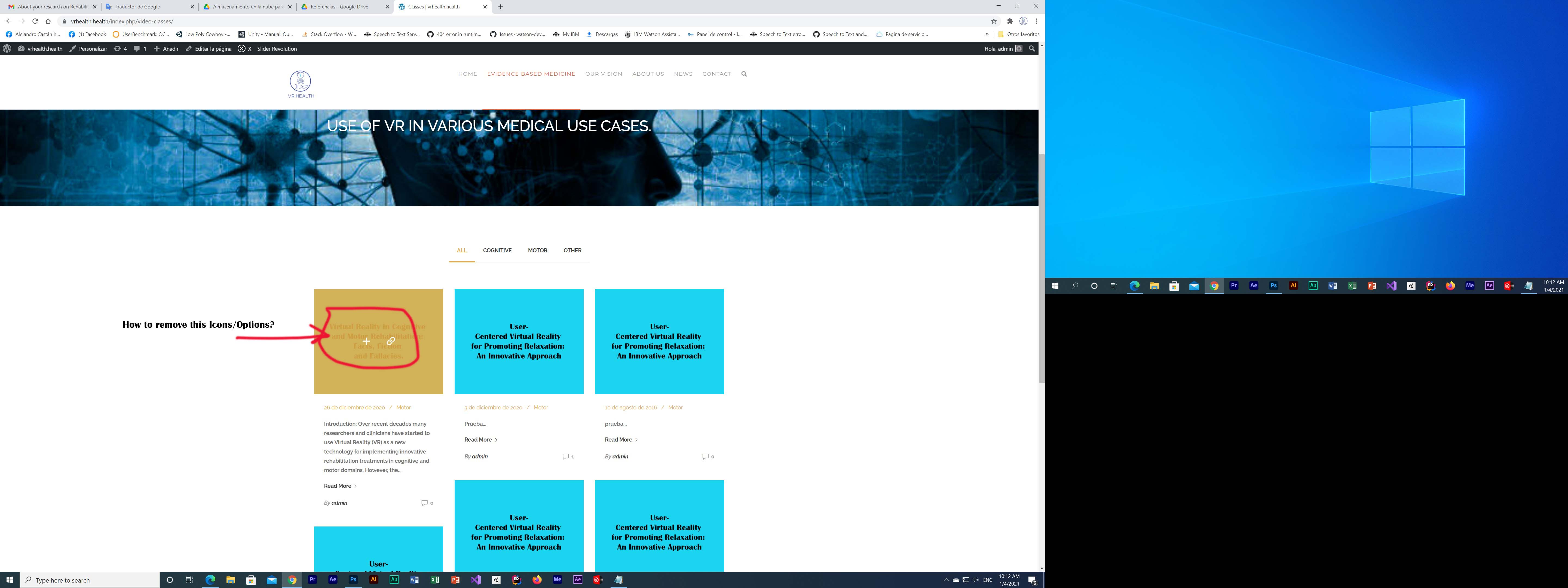The width and height of the screenshot is (1568, 588).
Task: Open the Personalizar customizer link
Action: click(88, 49)
